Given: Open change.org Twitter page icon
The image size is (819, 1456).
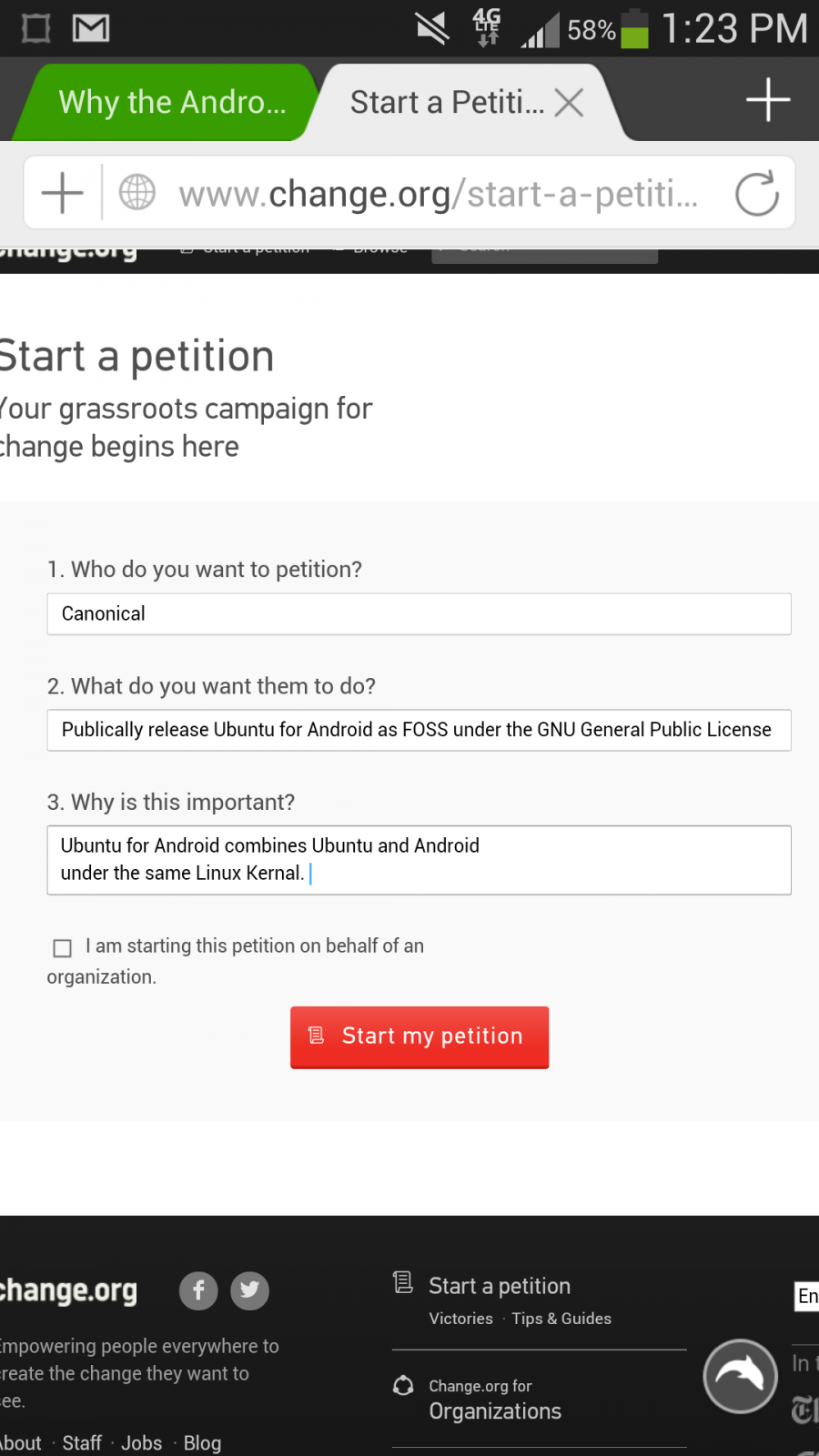Looking at the screenshot, I should (x=249, y=1290).
